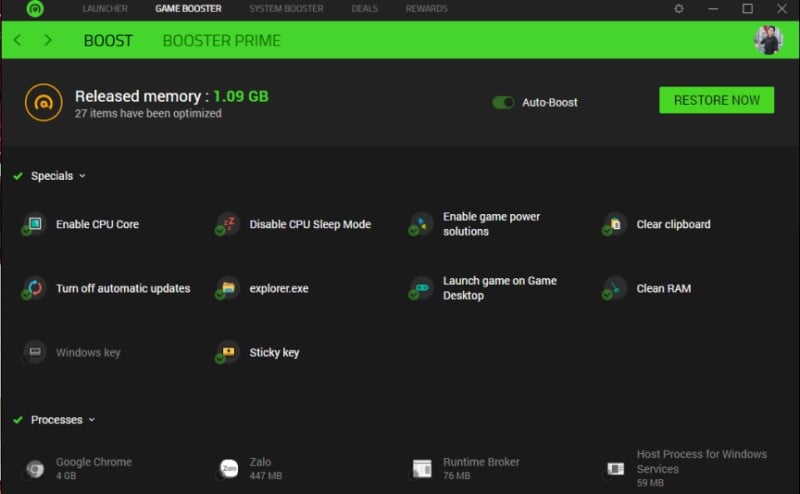Click the '27 items have been optimized' text
This screenshot has width=800, height=494.
[x=148, y=113]
